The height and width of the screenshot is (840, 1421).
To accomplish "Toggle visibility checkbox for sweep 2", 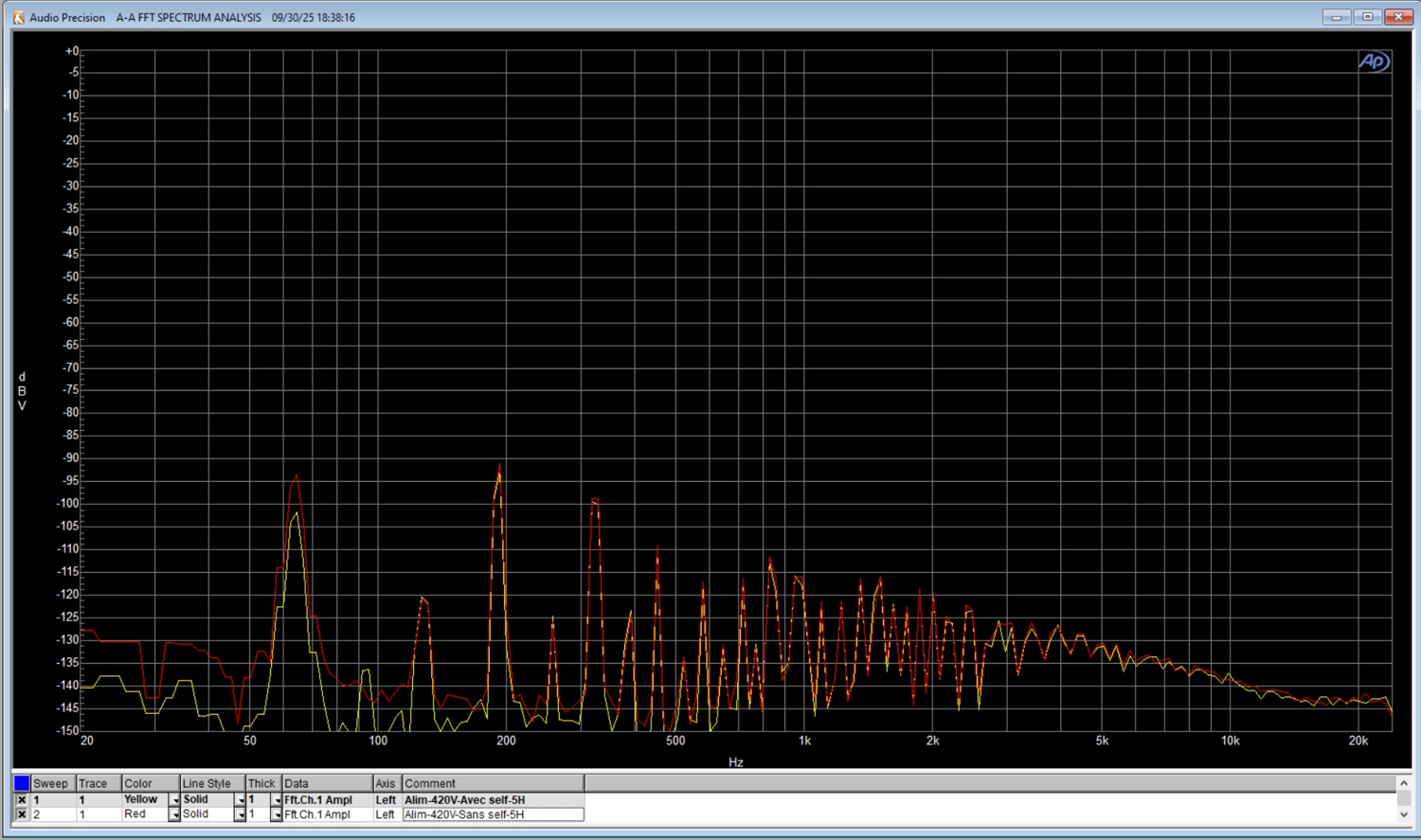I will click(x=21, y=814).
